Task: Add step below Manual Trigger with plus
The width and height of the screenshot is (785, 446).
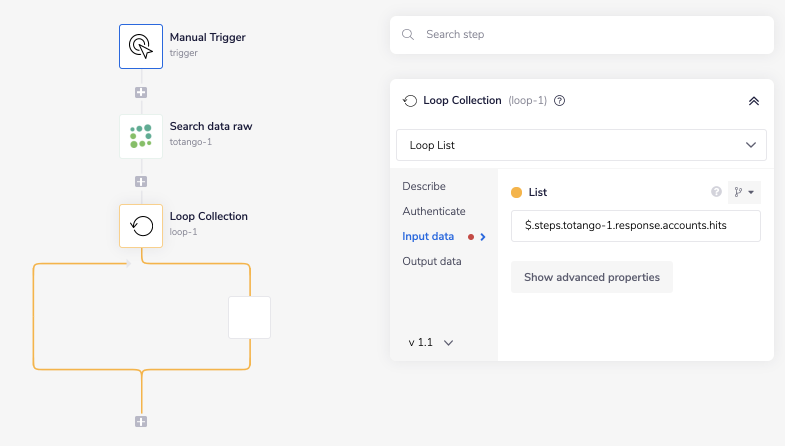Action: [141, 92]
